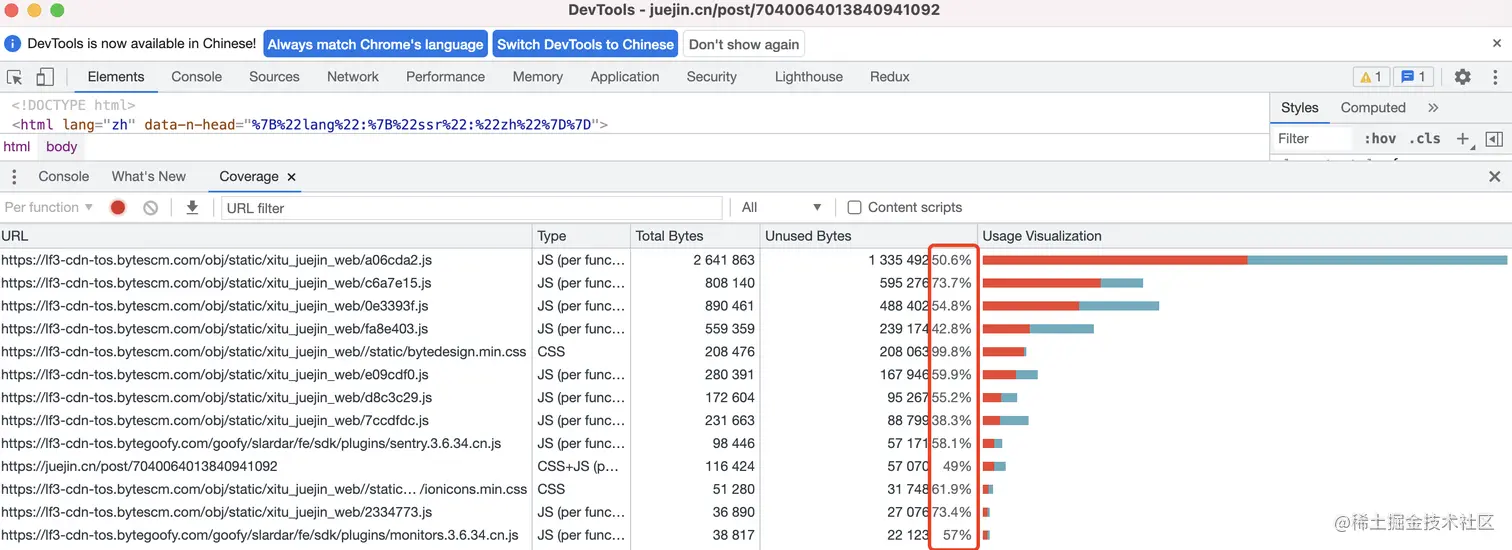
Task: Toggle device toolbar icon
Action: (x=45, y=77)
